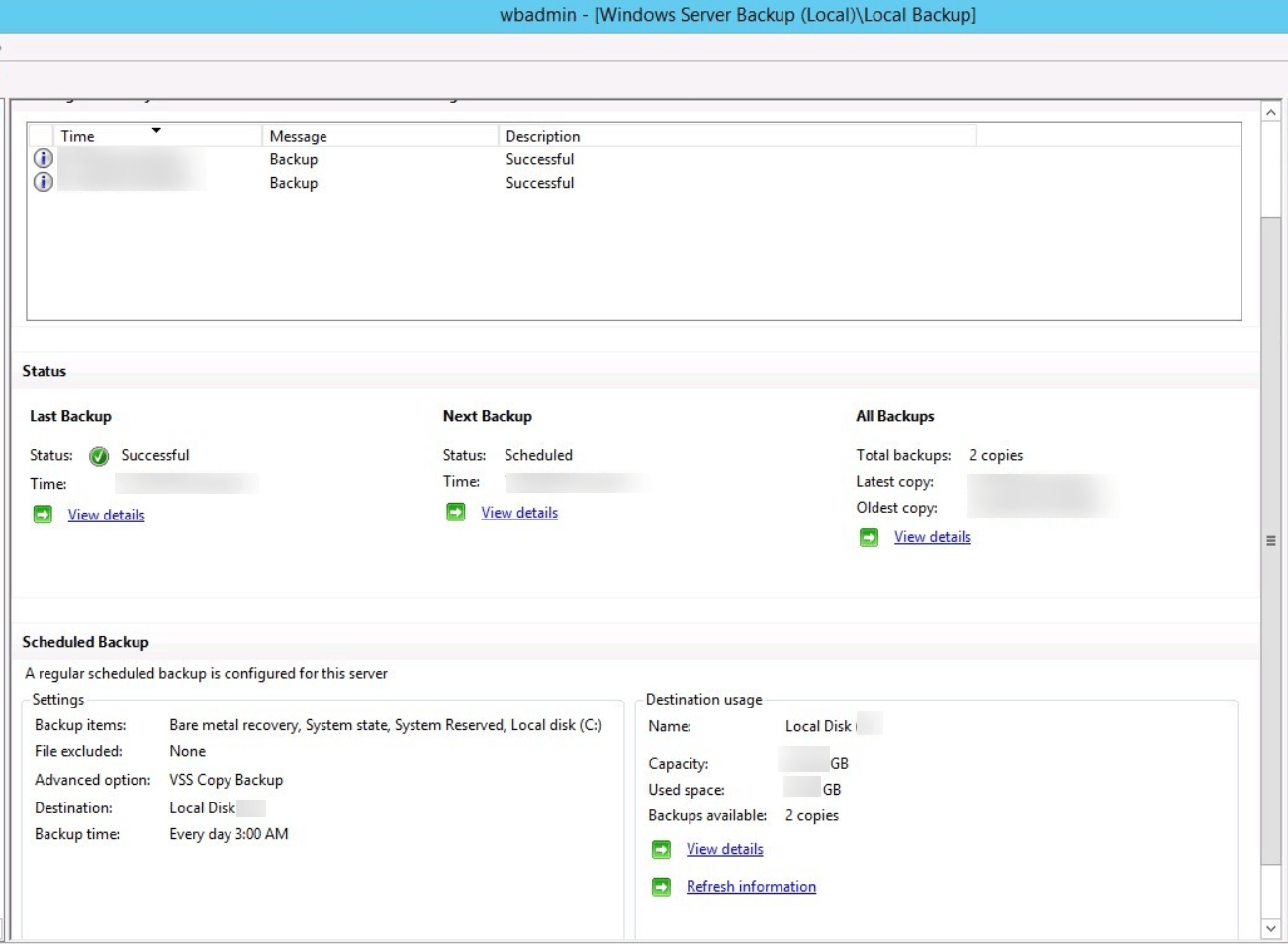Image resolution: width=1288 pixels, height=944 pixels.
Task: Click the 'Status' section heading
Action: [x=45, y=371]
